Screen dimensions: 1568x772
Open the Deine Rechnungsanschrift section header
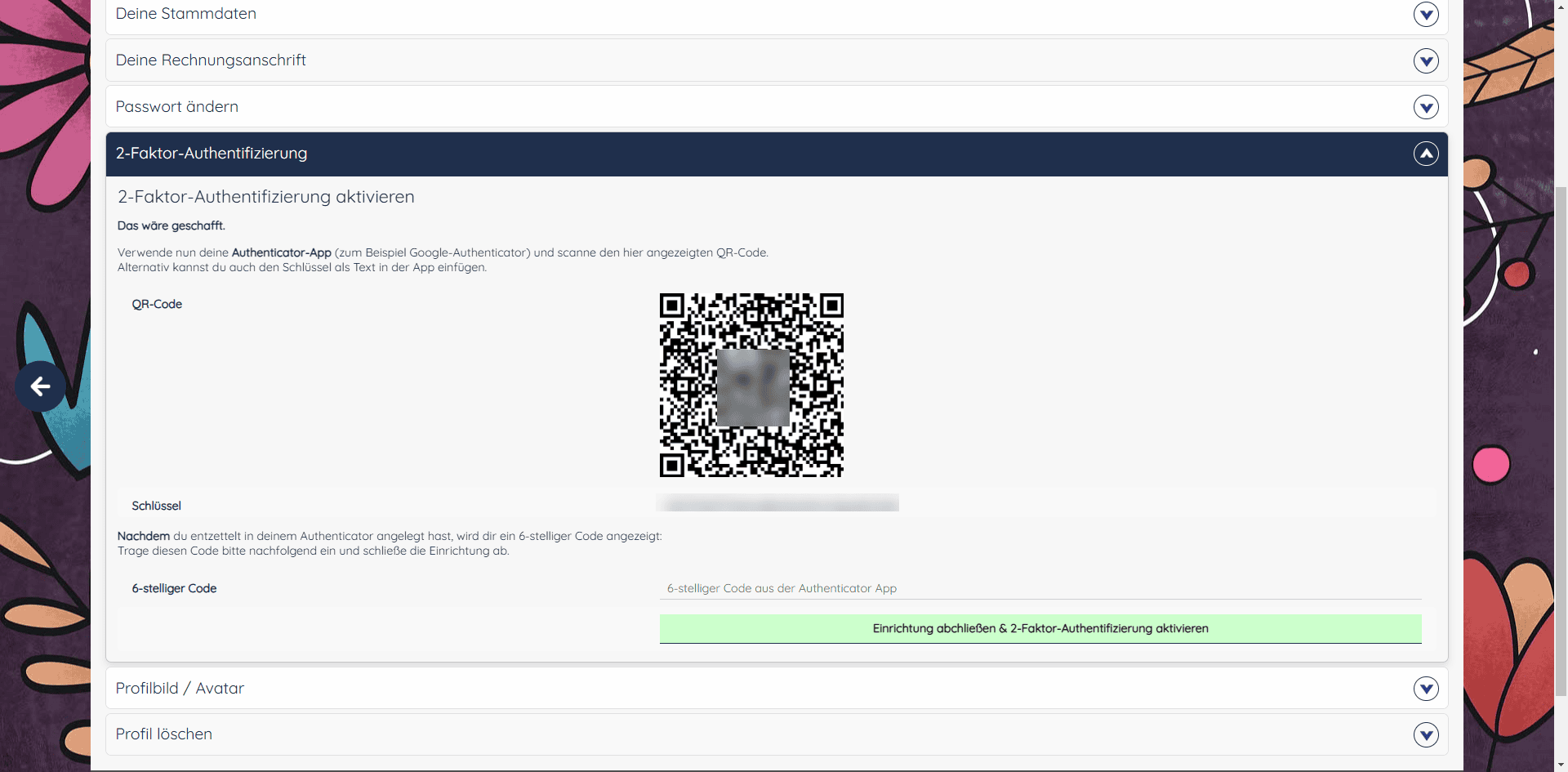[x=777, y=60]
